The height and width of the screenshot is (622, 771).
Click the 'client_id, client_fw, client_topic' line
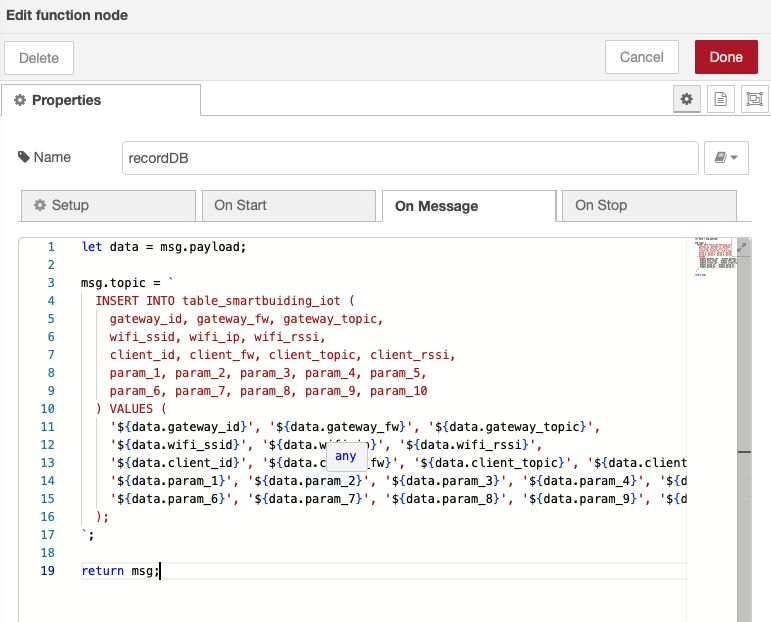click(x=283, y=355)
